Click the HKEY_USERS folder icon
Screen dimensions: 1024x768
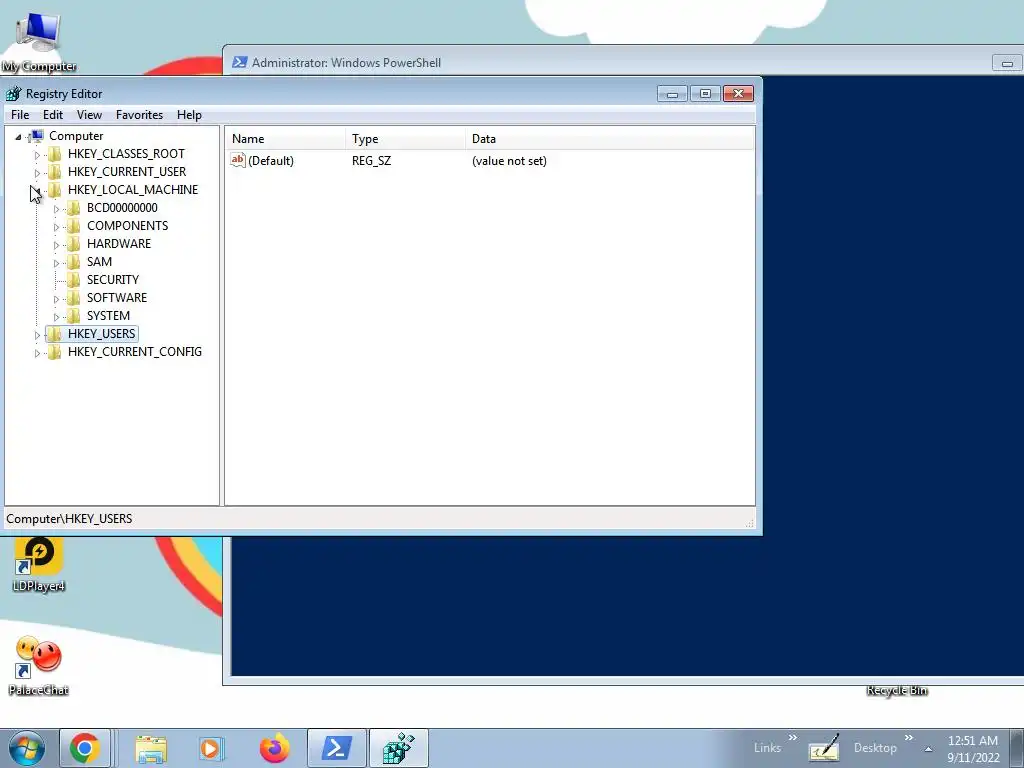(55, 334)
